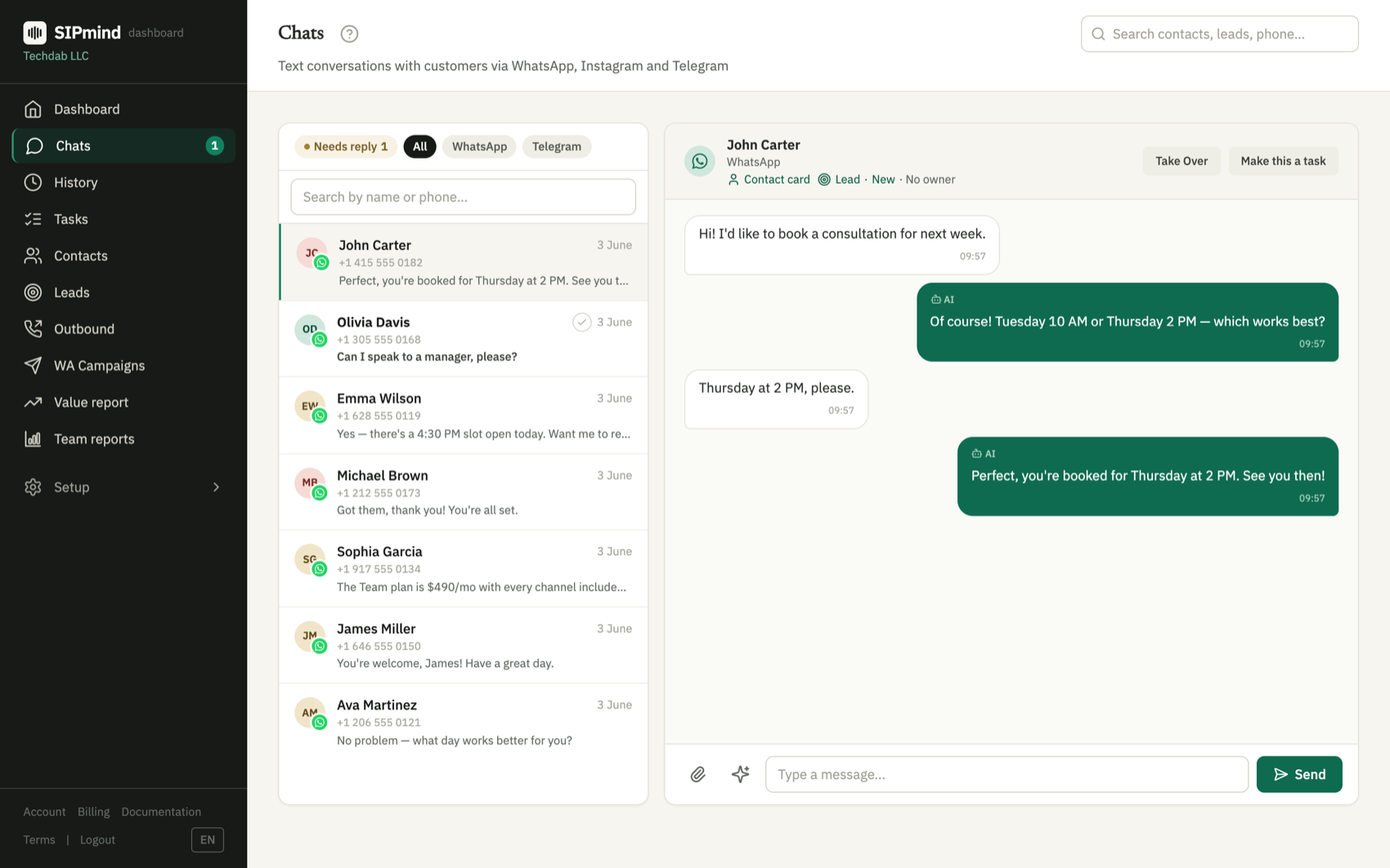Image resolution: width=1390 pixels, height=868 pixels.
Task: Open Emma Wilson's conversation
Action: tap(463, 415)
